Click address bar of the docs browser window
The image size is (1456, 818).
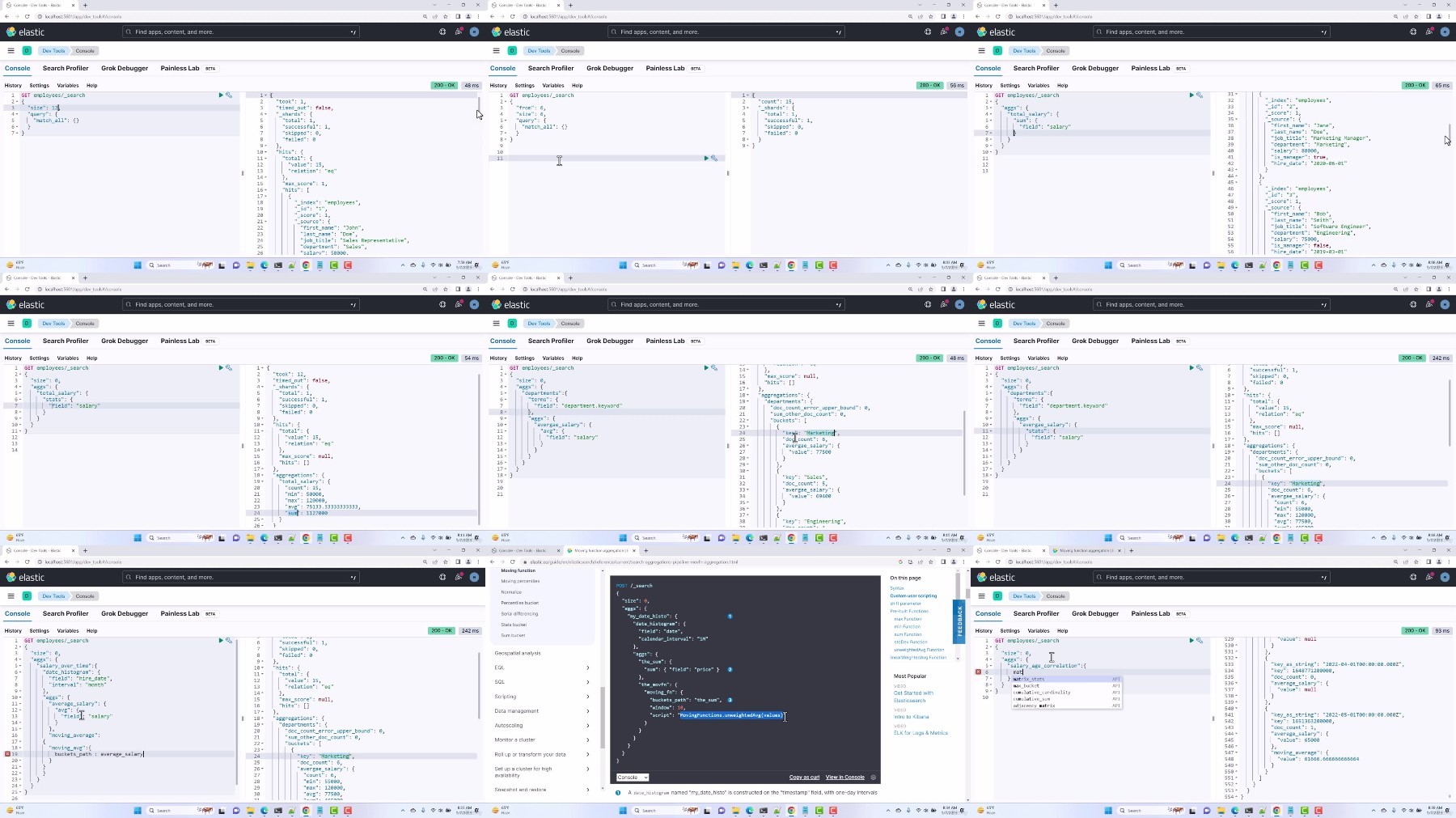point(708,562)
